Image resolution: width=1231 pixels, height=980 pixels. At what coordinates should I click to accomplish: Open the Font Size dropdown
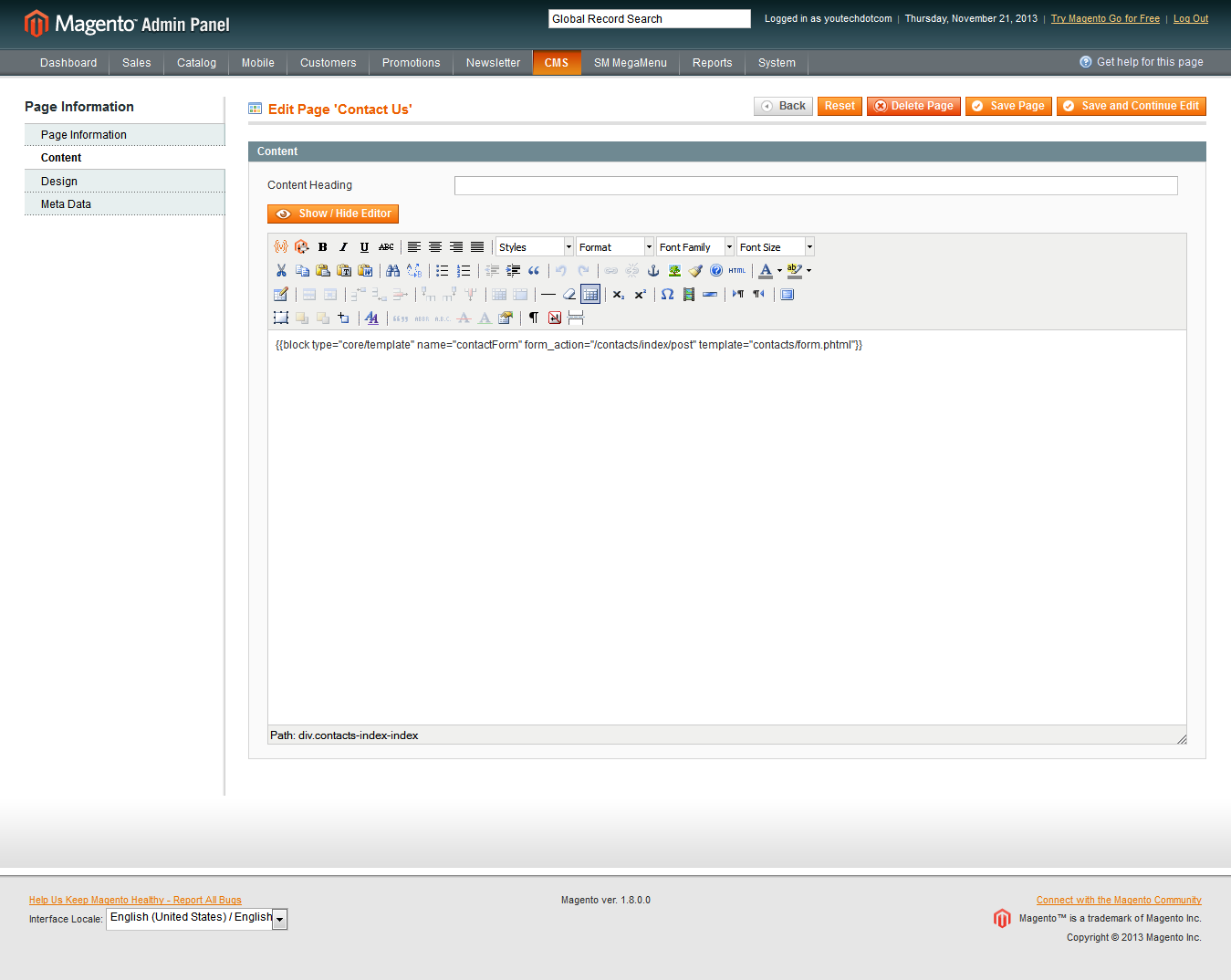[x=776, y=246]
